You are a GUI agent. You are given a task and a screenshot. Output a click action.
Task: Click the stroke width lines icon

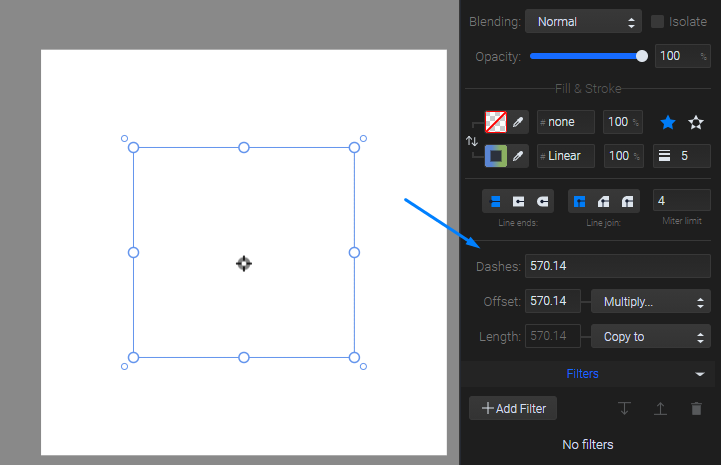click(664, 156)
